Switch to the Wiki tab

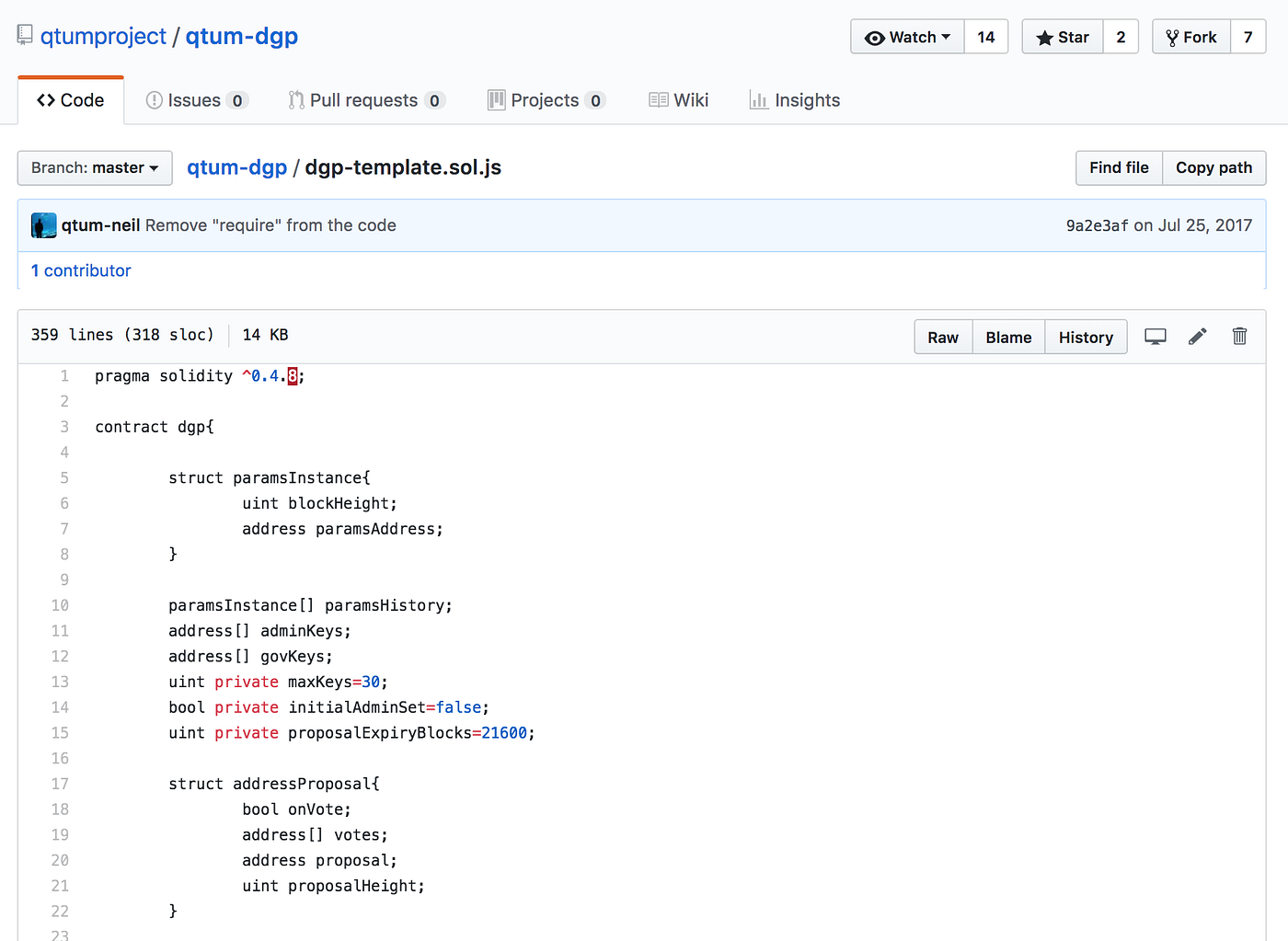pyautogui.click(x=679, y=100)
